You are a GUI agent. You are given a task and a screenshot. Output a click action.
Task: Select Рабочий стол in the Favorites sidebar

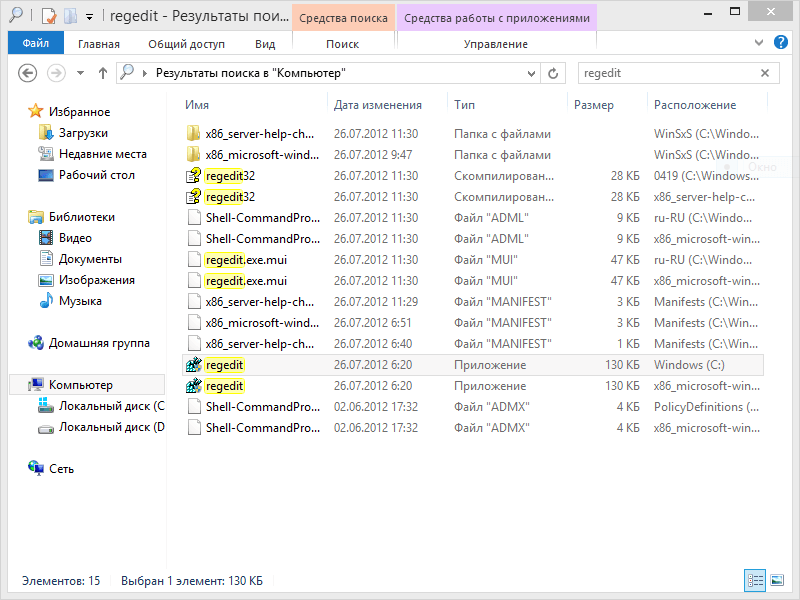click(96, 175)
